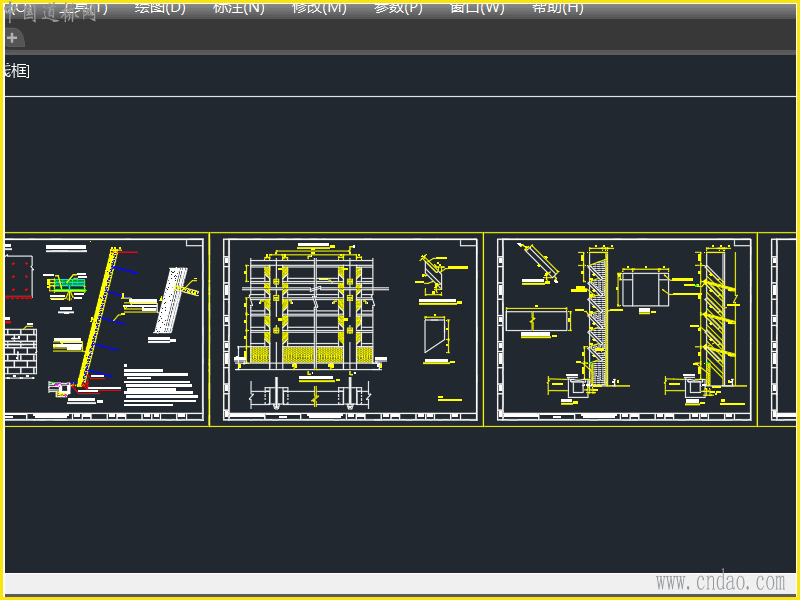Select the sloped wall section with blue anchors sheet
The height and width of the screenshot is (600, 800).
(107, 330)
